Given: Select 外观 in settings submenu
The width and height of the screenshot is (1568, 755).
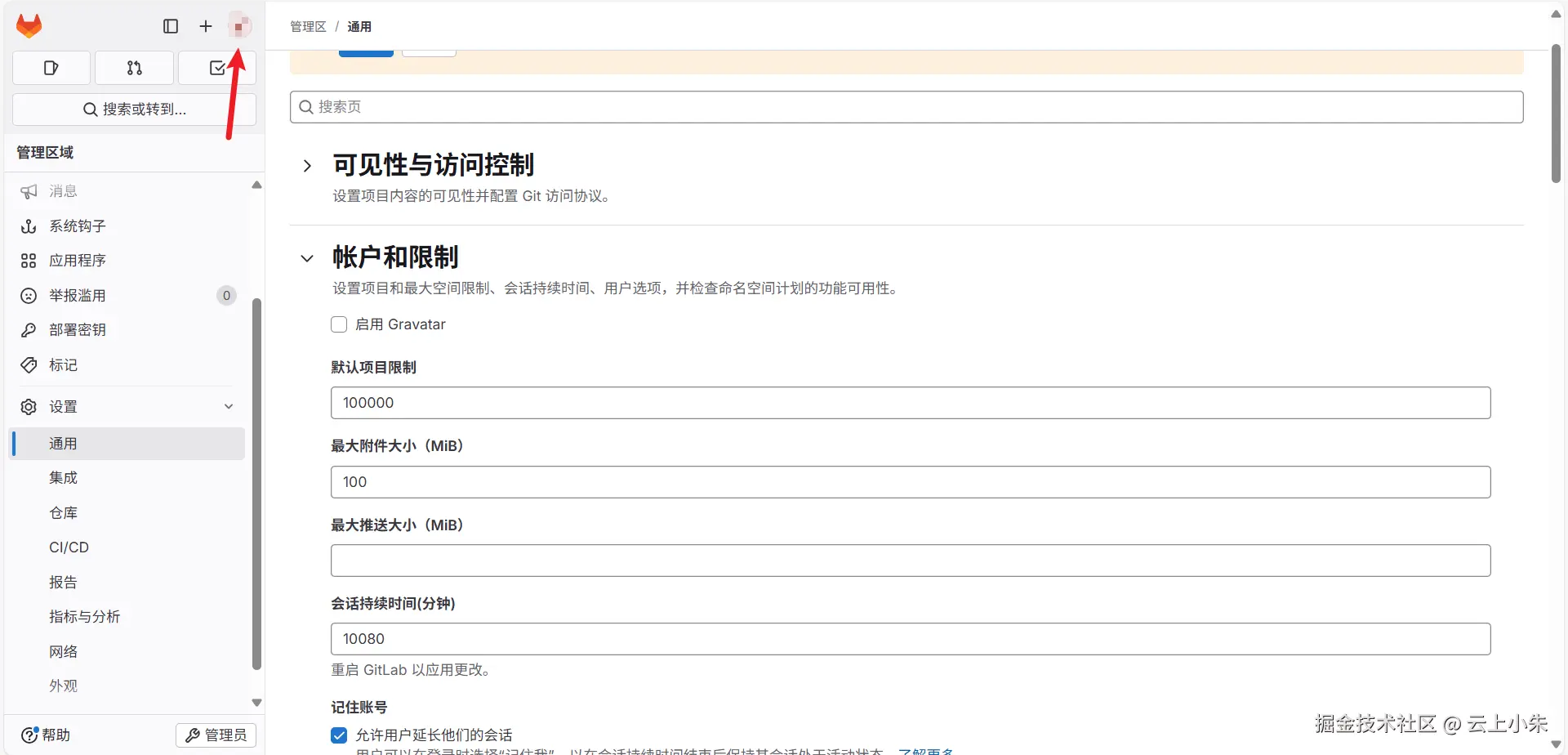Looking at the screenshot, I should [x=128, y=686].
